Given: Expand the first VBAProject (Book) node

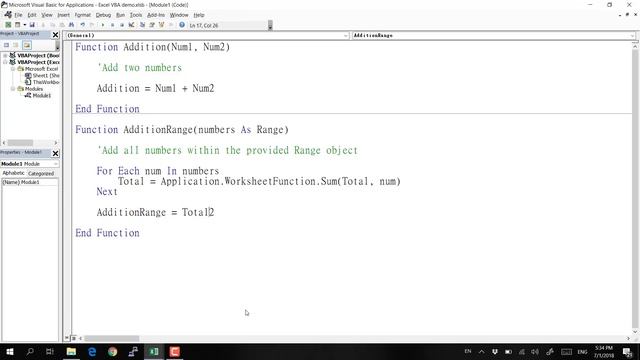Looking at the screenshot, I should coord(5,55).
